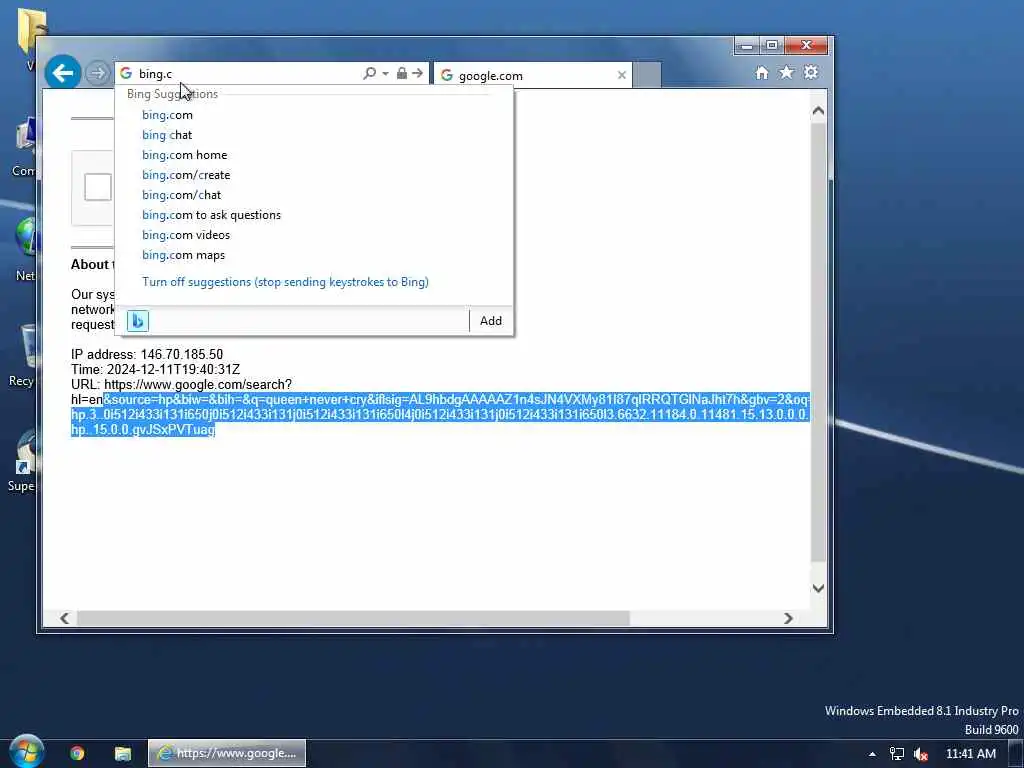
Task: Select the Super shortcut desktop icon
Action: pyautogui.click(x=22, y=460)
